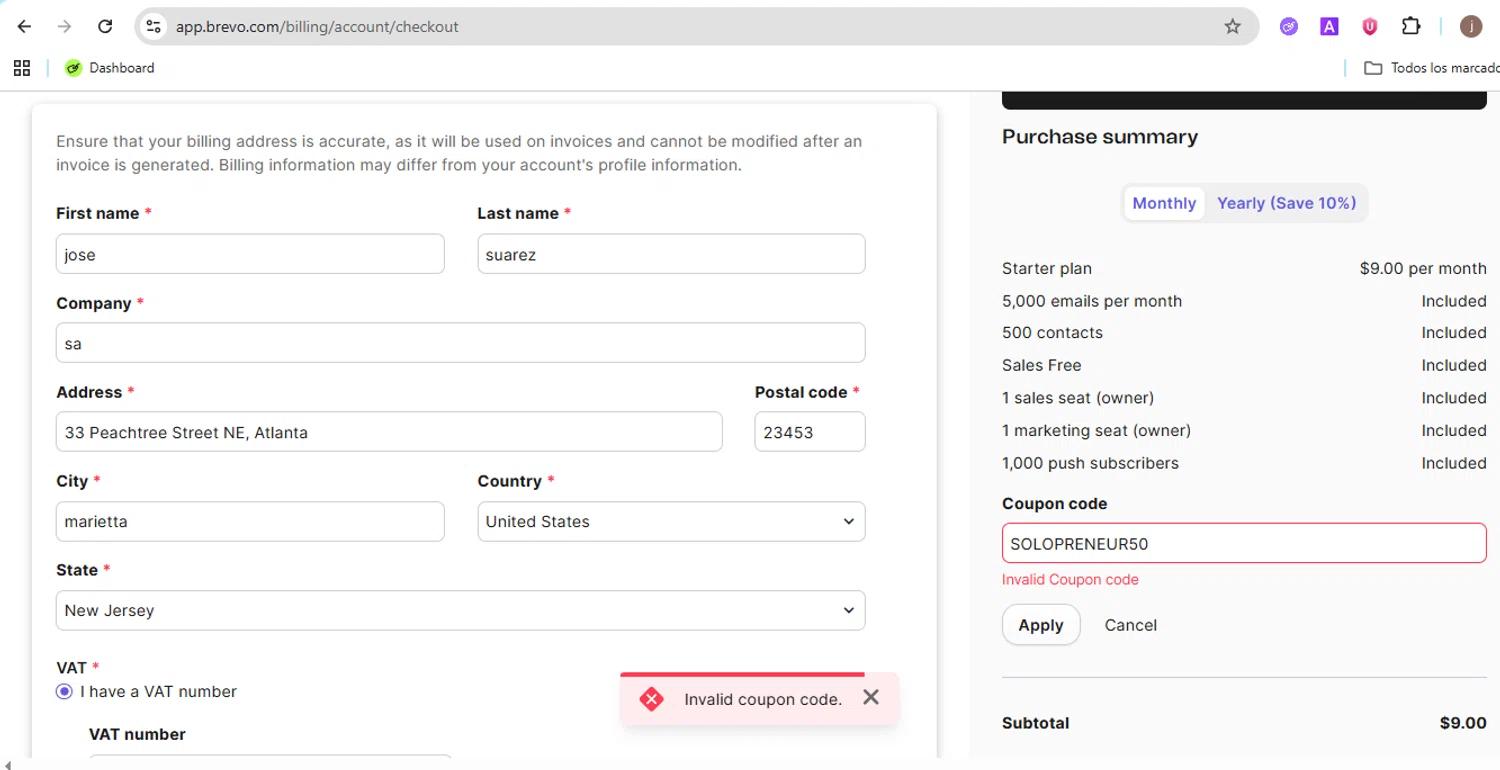Click '1,000 push subscribers' row
The width and height of the screenshot is (1500, 770).
pyautogui.click(x=1244, y=463)
